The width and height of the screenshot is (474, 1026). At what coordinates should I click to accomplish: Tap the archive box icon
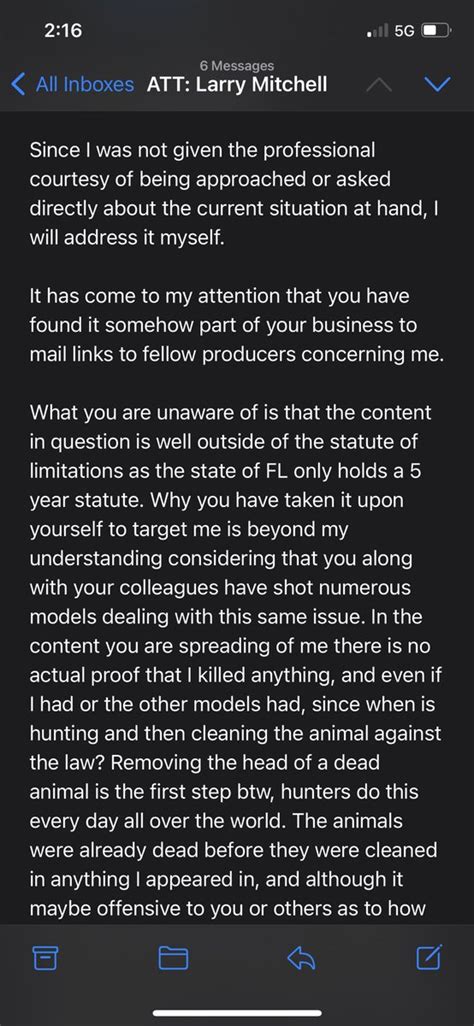point(45,959)
